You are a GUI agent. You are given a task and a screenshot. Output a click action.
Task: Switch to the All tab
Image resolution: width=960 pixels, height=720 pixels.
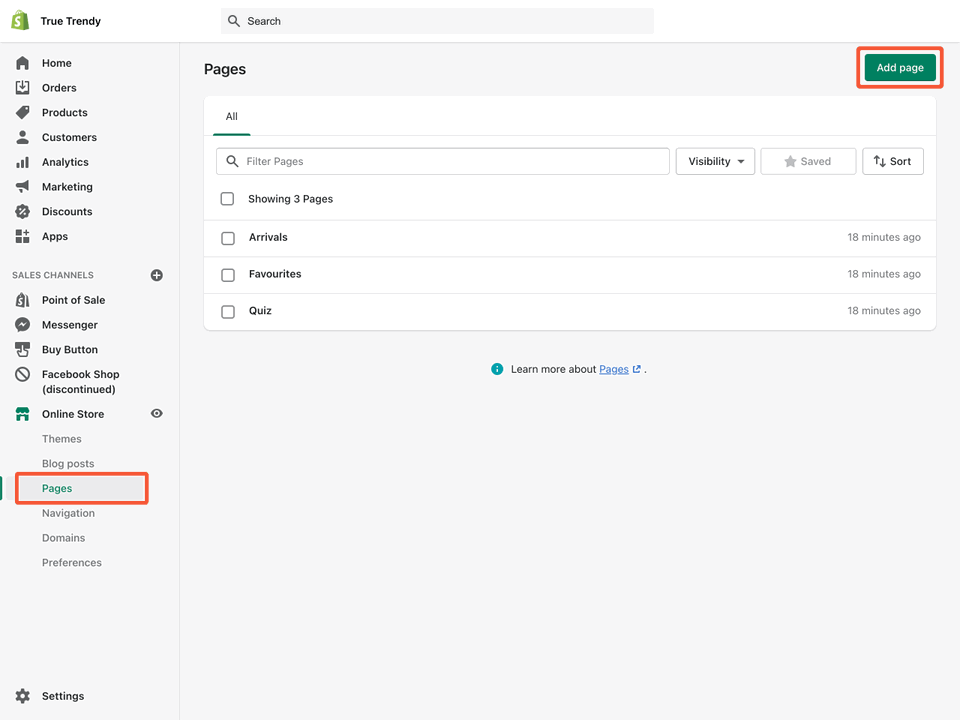tap(231, 117)
